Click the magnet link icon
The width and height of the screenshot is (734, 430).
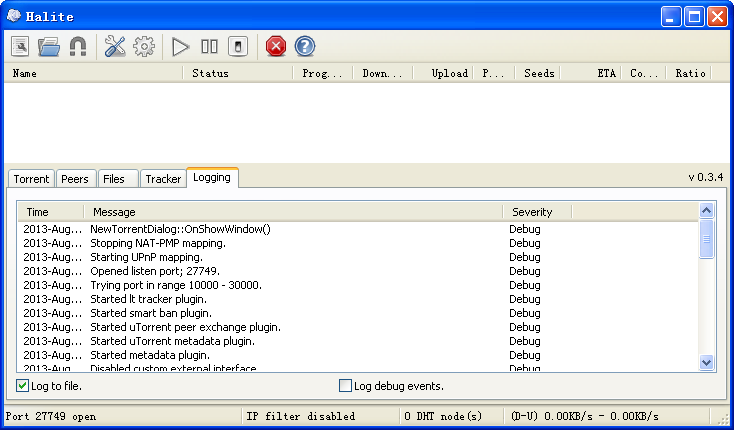[x=77, y=46]
